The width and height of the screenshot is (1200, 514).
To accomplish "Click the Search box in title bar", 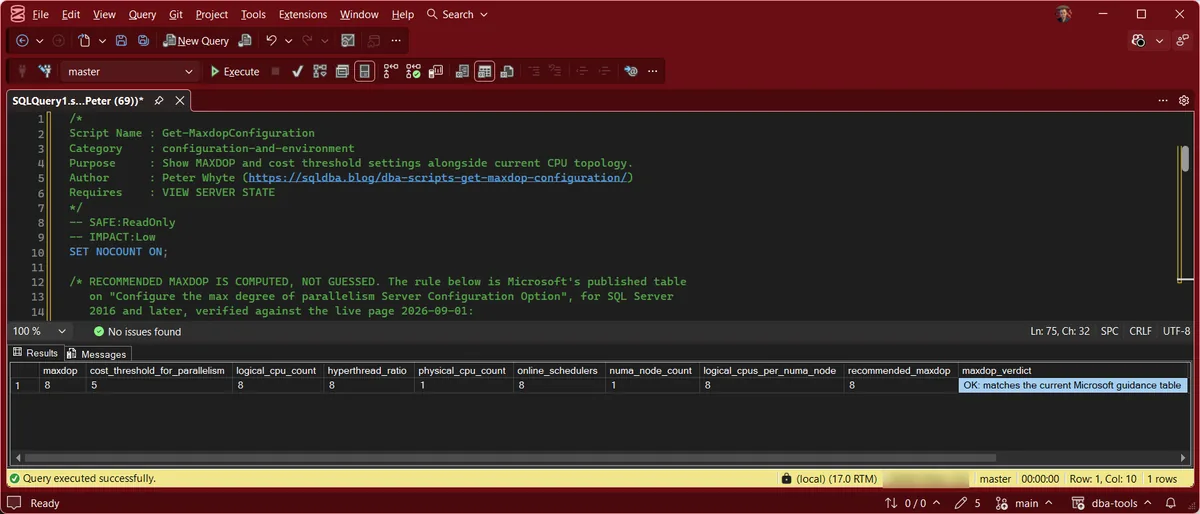I will coord(457,15).
